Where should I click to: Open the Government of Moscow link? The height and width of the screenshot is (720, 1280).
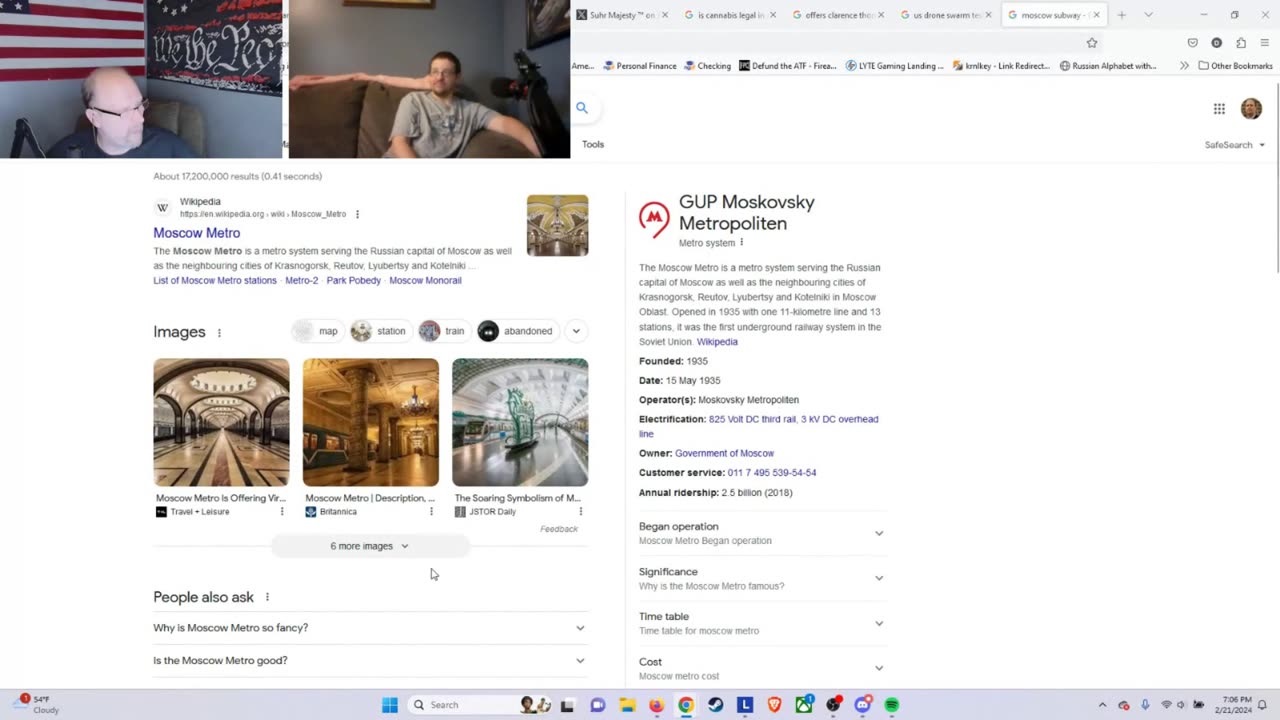pyautogui.click(x=724, y=454)
